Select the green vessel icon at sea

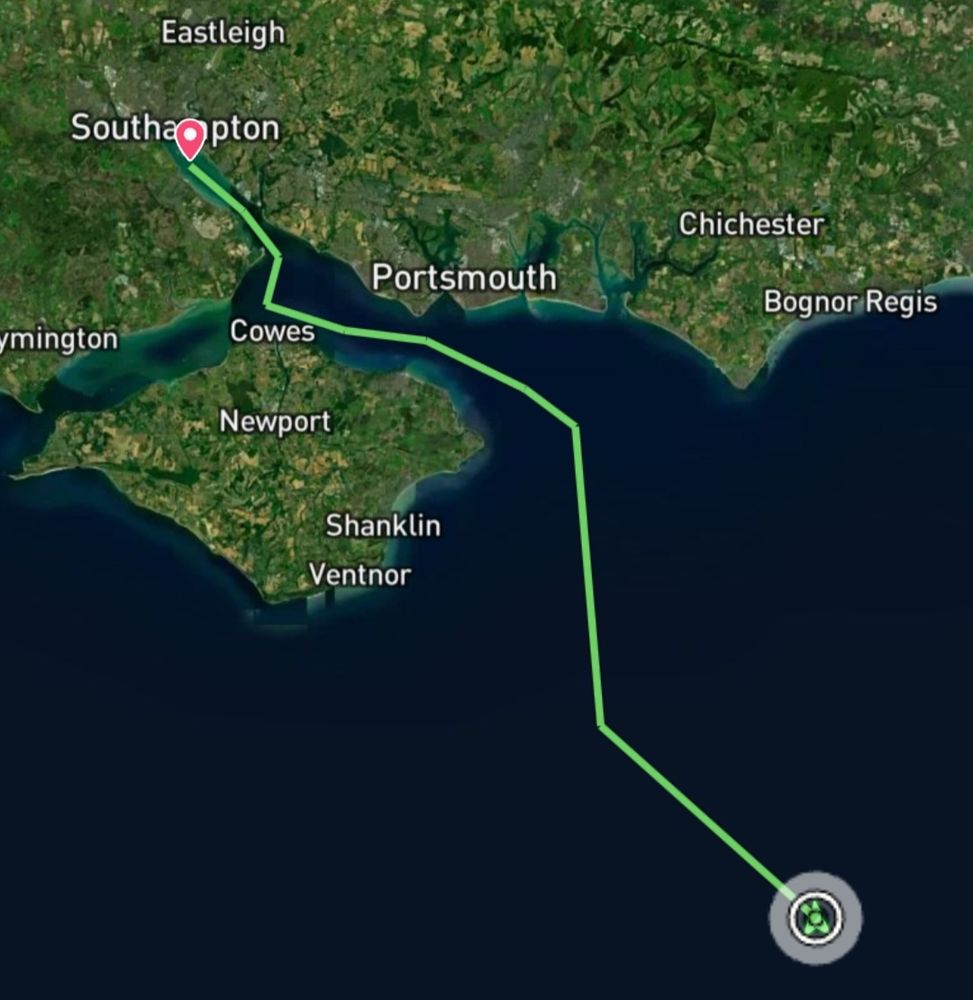(816, 918)
